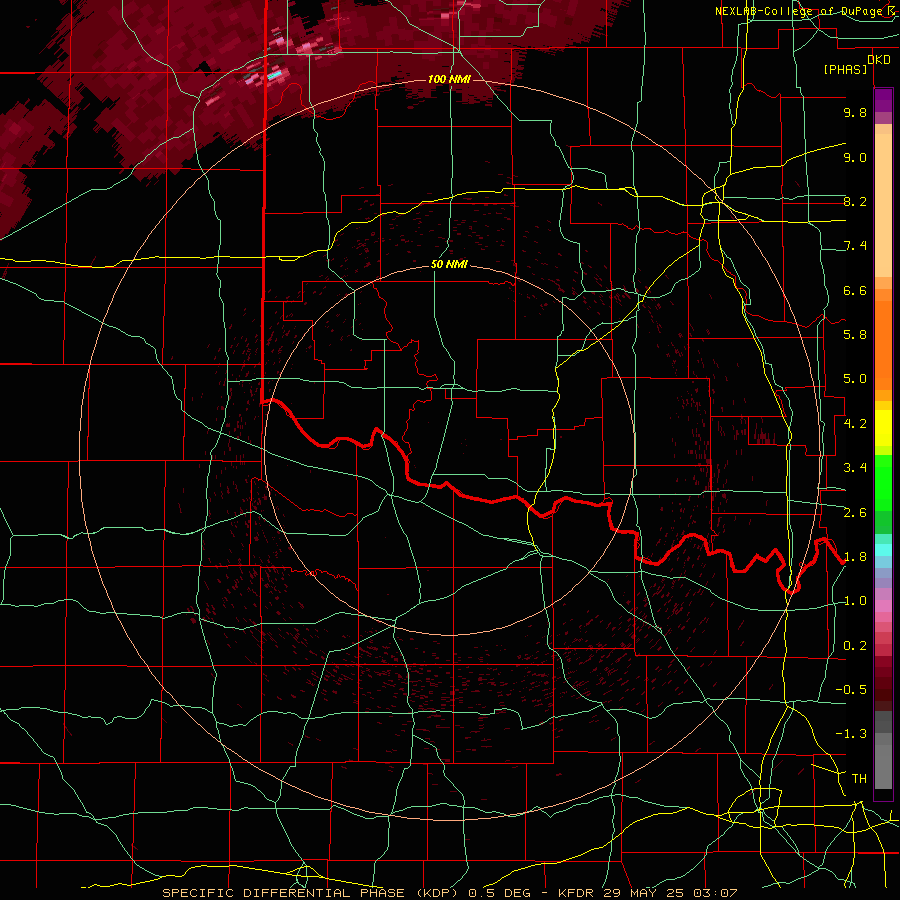Select the 9.8 value on the color scale

point(855,112)
